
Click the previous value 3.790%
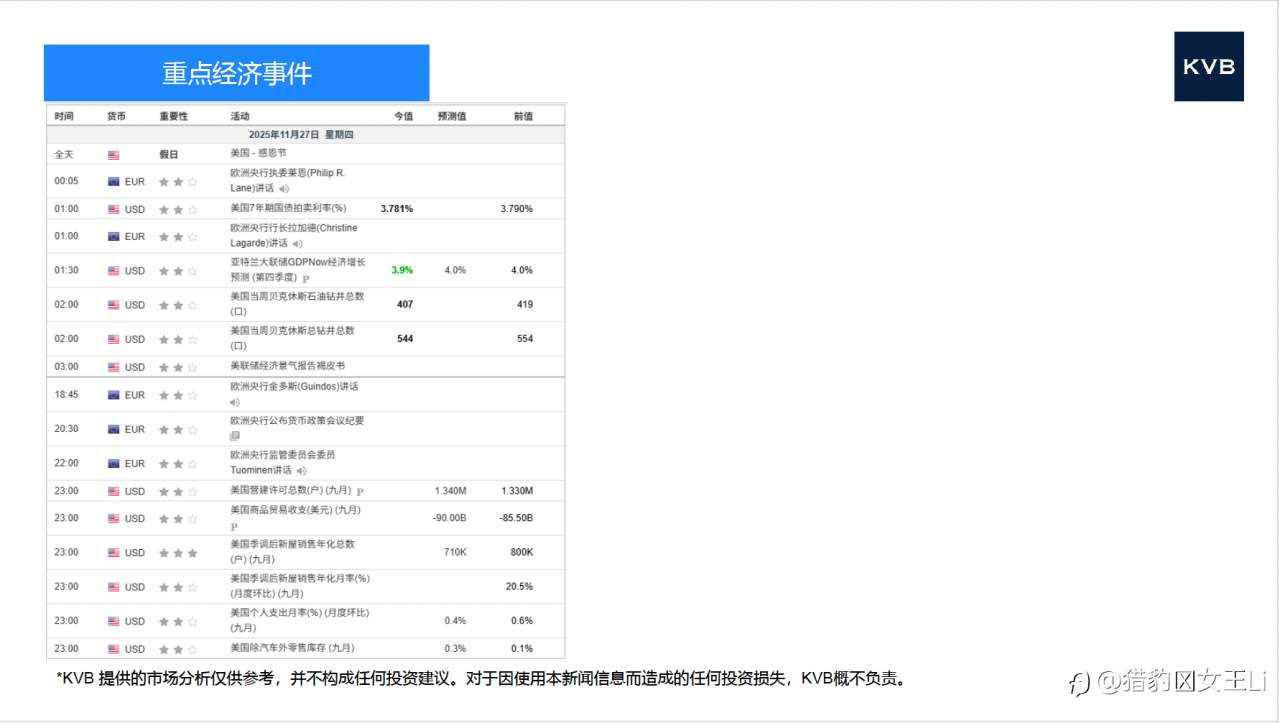(x=517, y=209)
